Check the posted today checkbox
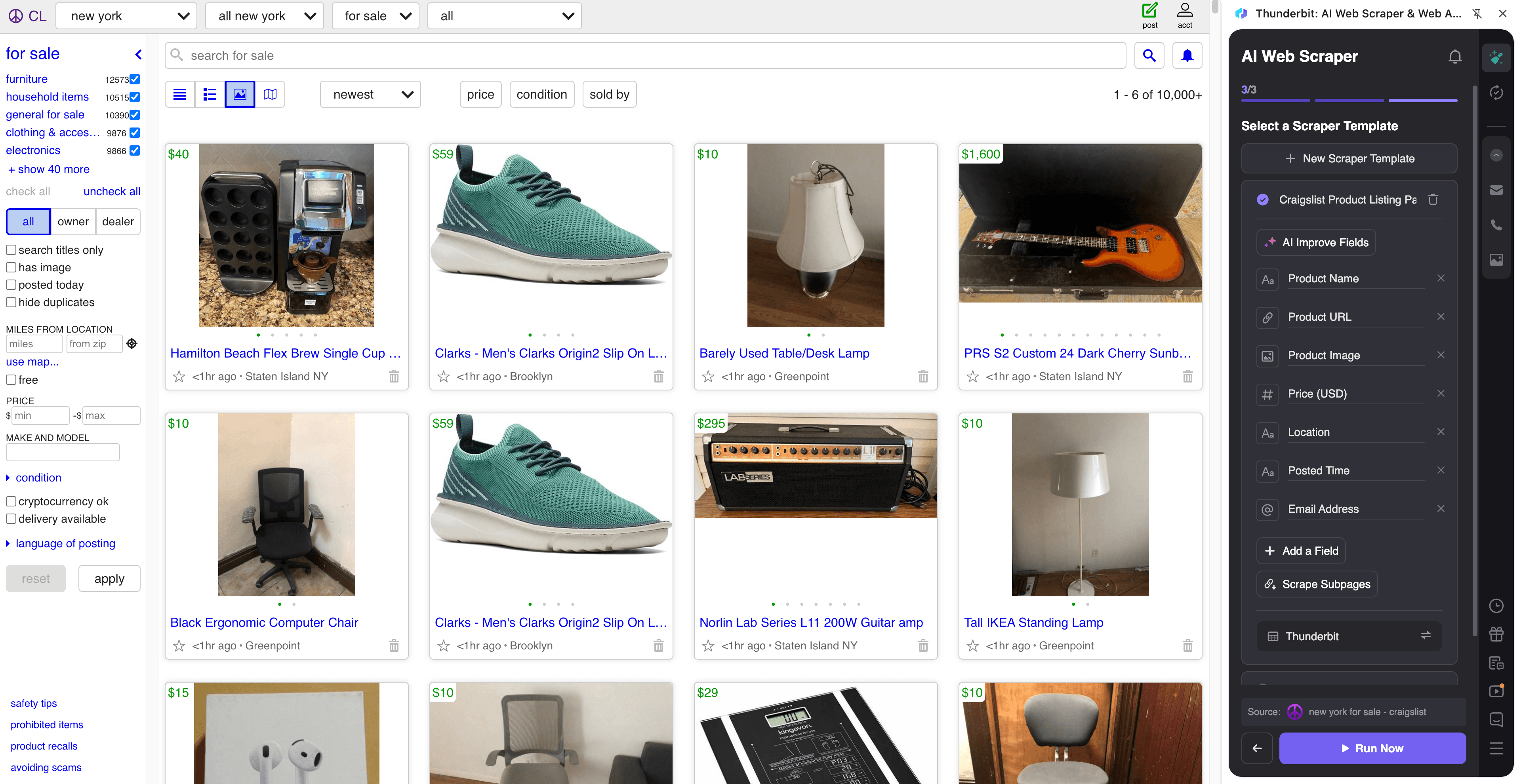The height and width of the screenshot is (784, 1521). pyautogui.click(x=11, y=285)
